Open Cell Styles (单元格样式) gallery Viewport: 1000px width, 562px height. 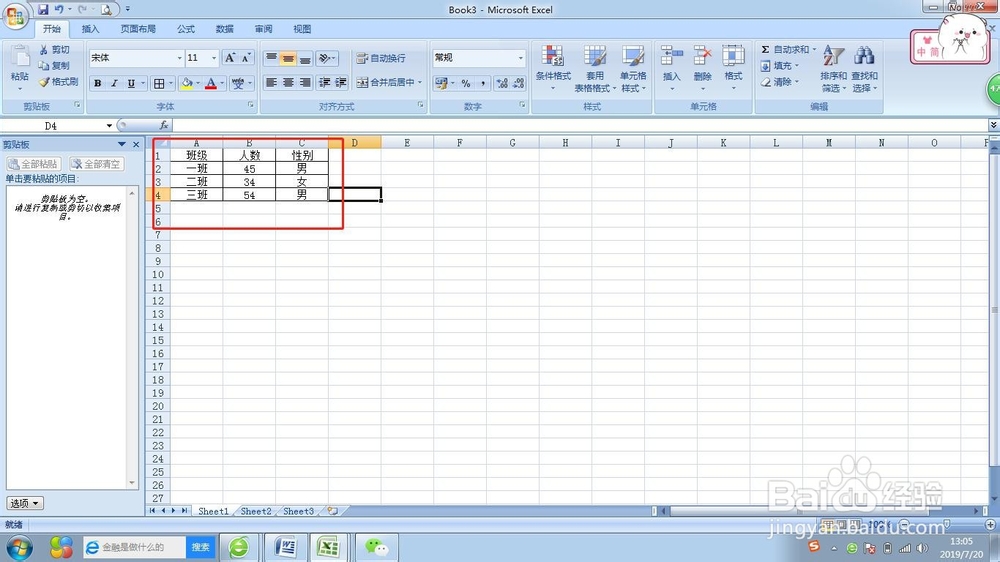coord(633,68)
